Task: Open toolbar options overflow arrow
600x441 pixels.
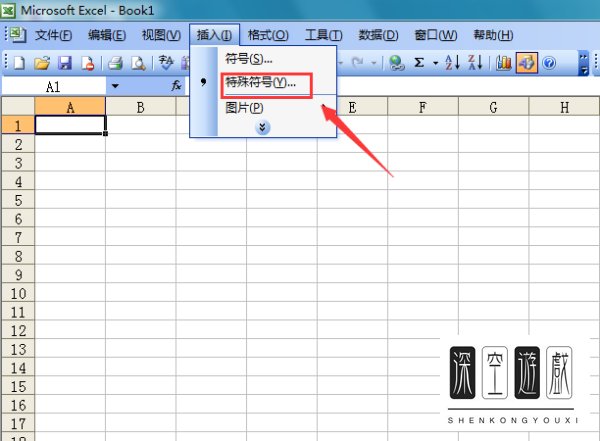Action: click(583, 63)
